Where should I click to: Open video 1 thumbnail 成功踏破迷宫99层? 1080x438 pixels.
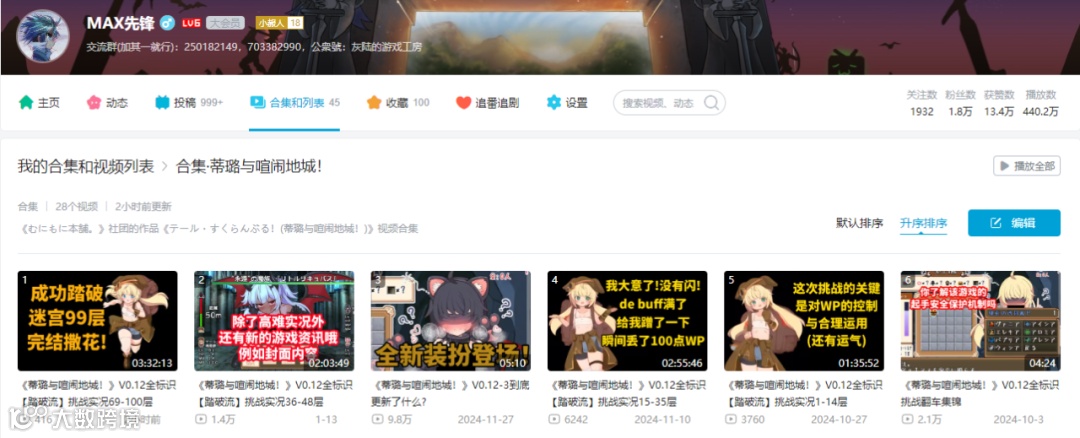click(97, 321)
